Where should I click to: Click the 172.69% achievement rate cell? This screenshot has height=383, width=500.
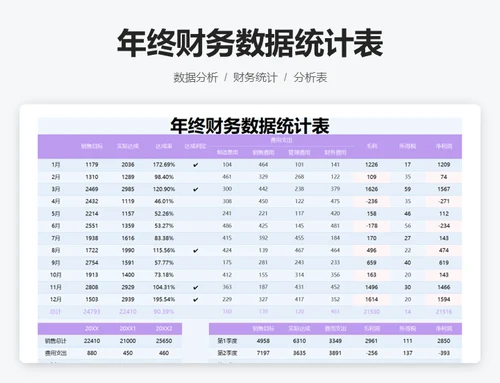click(164, 165)
